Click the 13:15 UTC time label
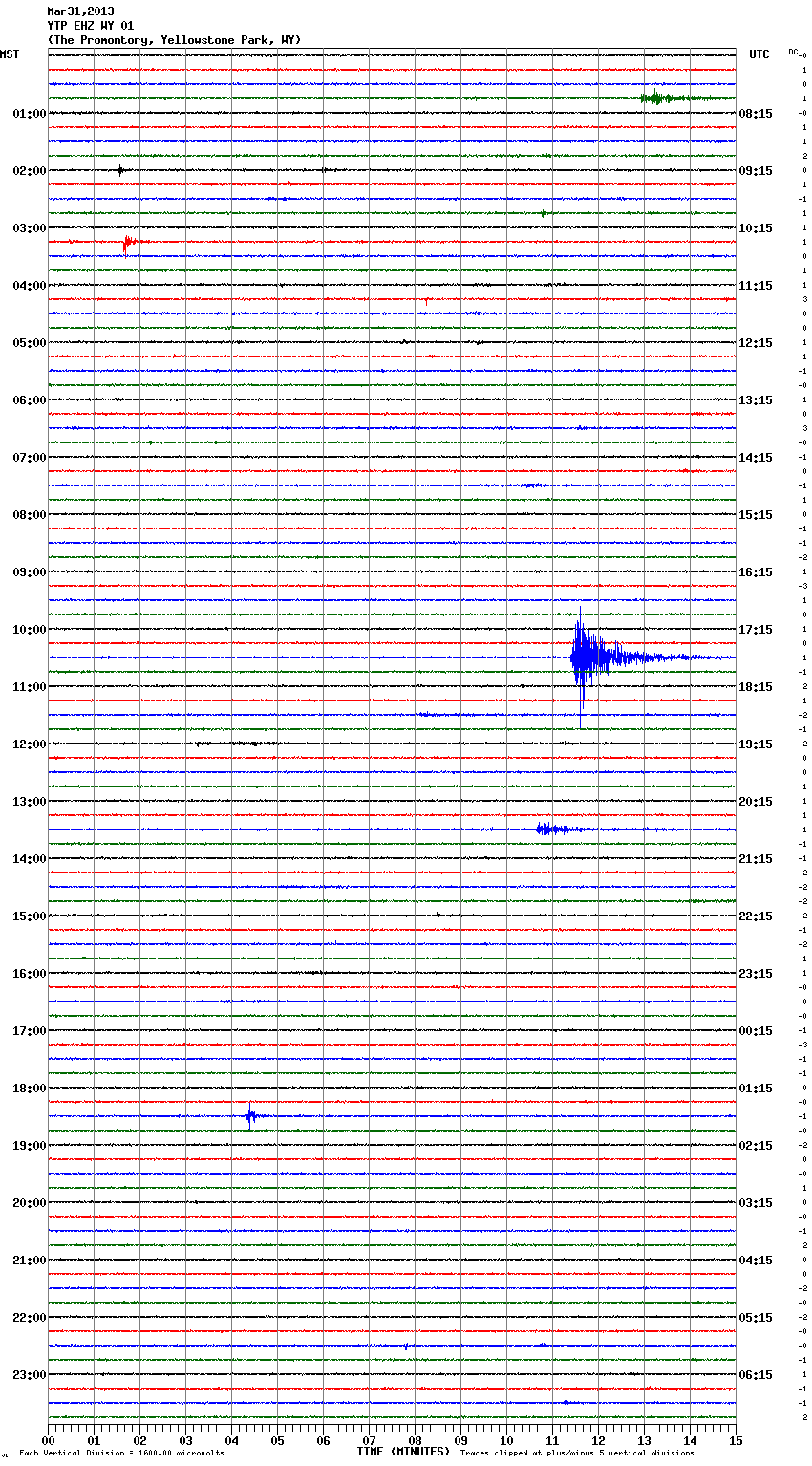Image resolution: width=812 pixels, height=1466 pixels. coord(756,400)
